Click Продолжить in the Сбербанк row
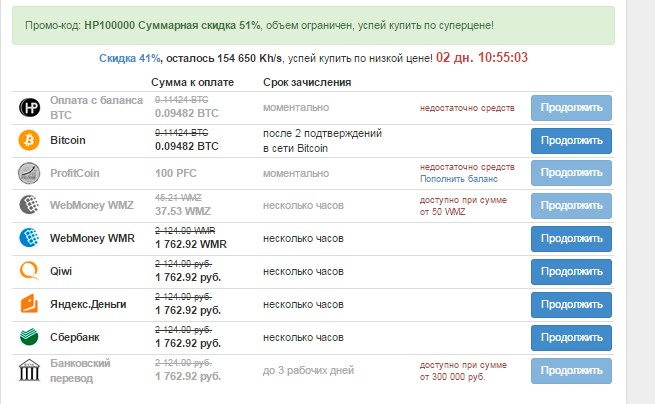 [571, 338]
